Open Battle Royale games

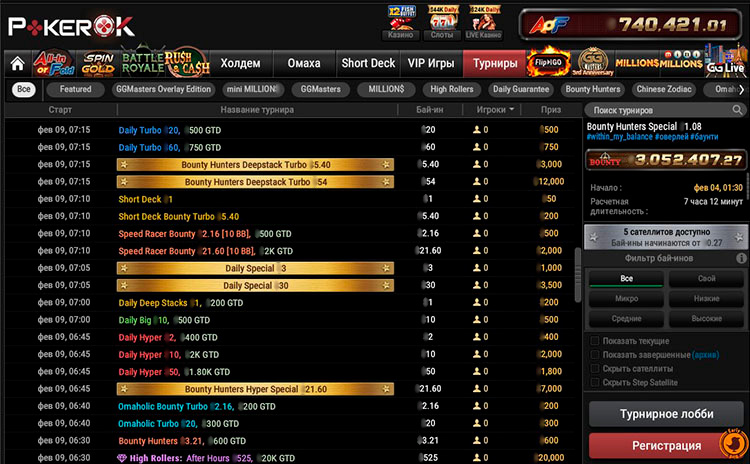pyautogui.click(x=143, y=63)
